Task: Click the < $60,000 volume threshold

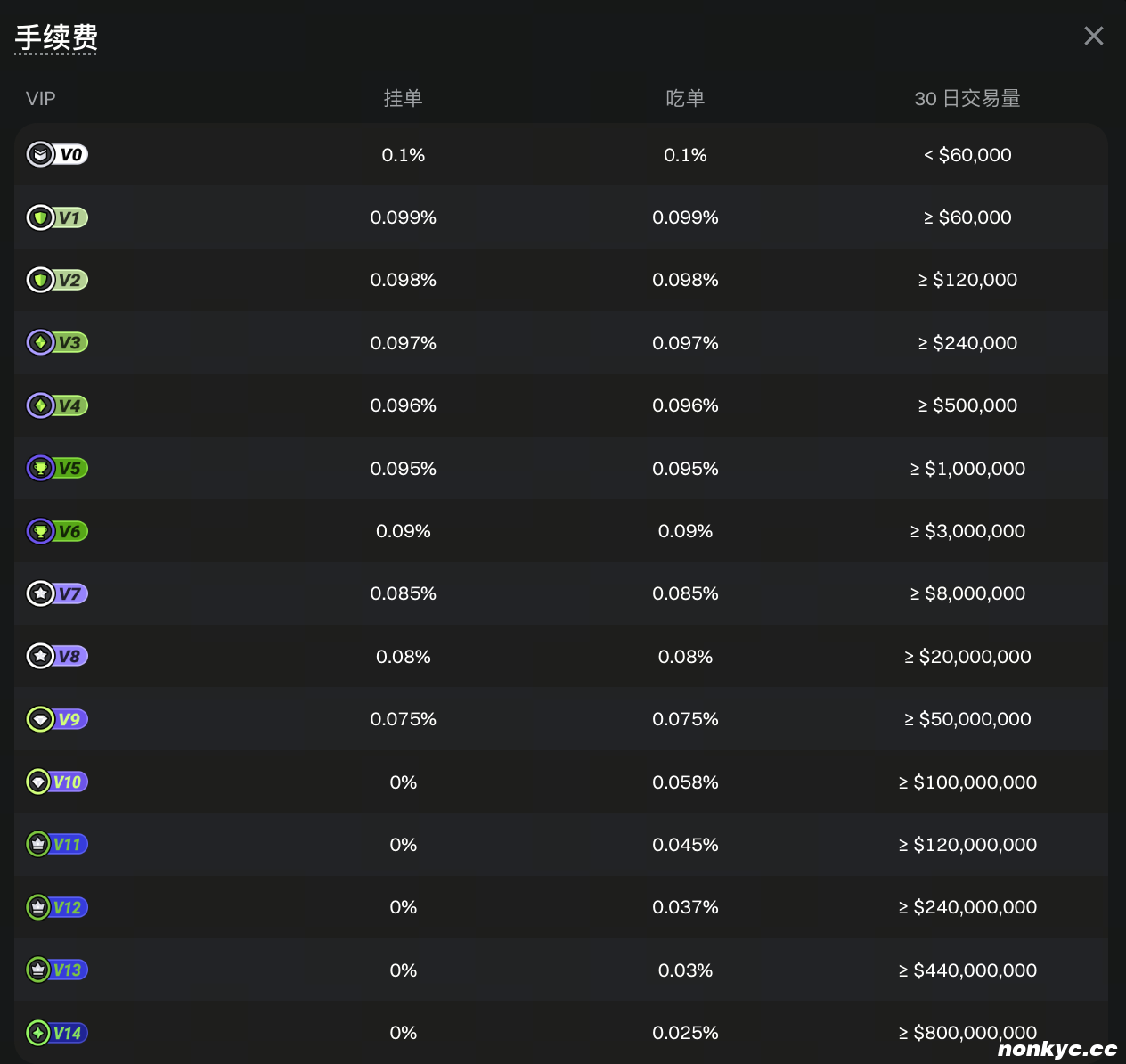Action: click(967, 155)
